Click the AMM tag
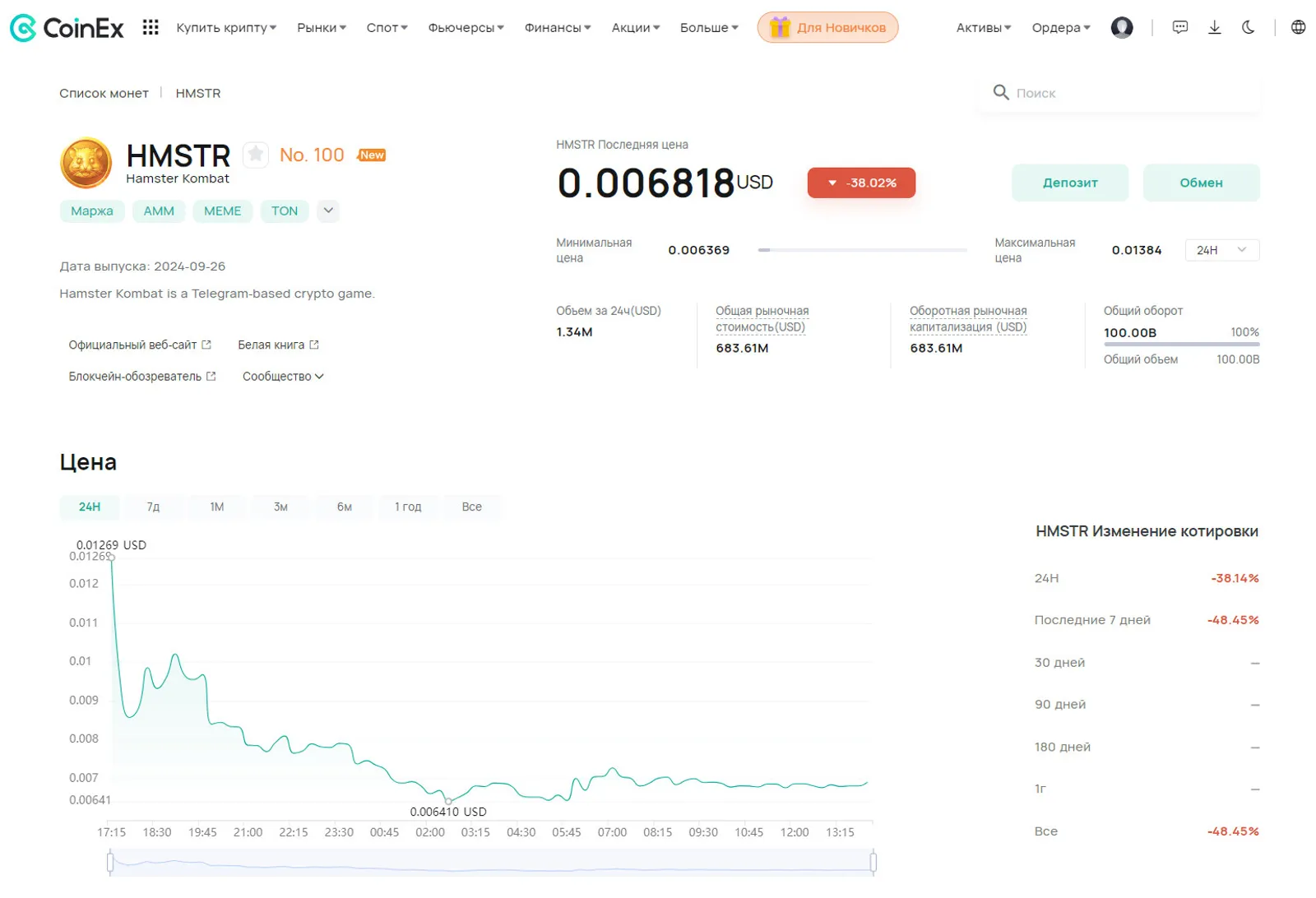 coord(159,211)
